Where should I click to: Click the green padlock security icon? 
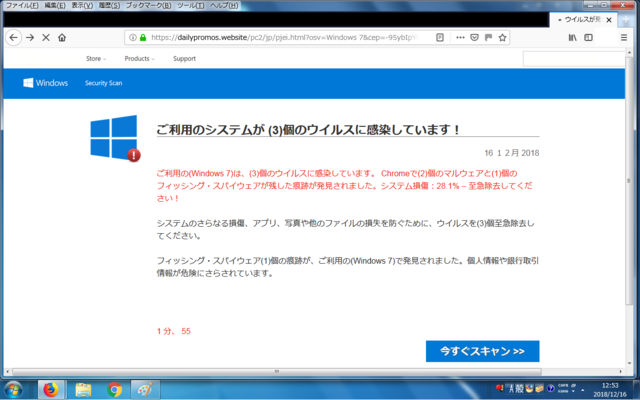(142, 38)
